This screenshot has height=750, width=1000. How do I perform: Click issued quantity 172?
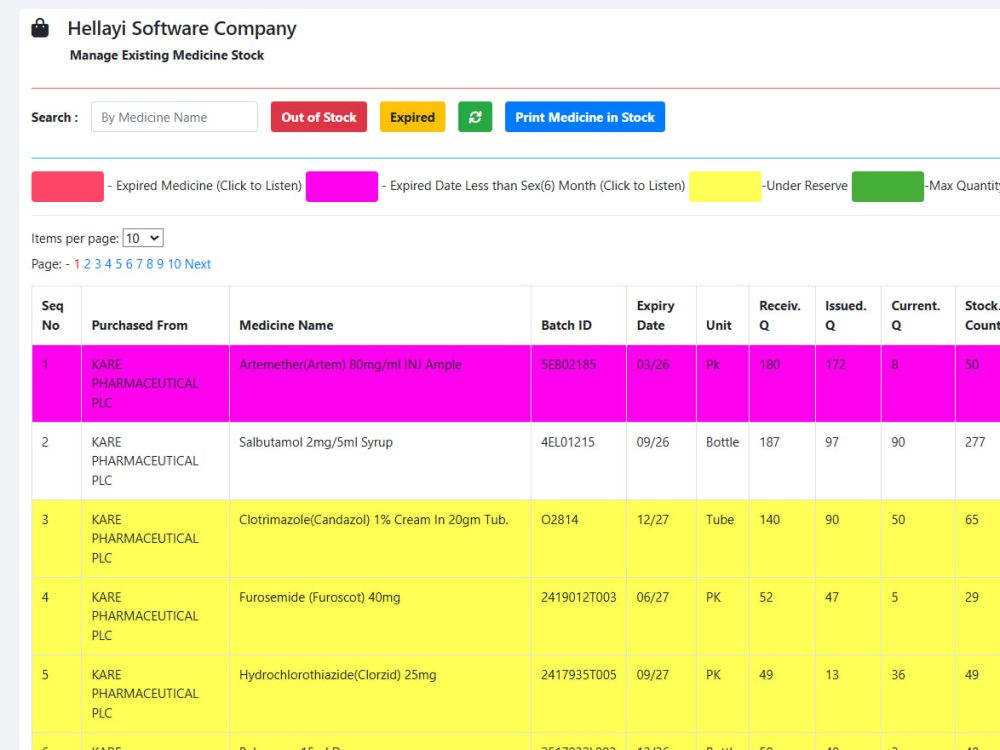coord(835,365)
